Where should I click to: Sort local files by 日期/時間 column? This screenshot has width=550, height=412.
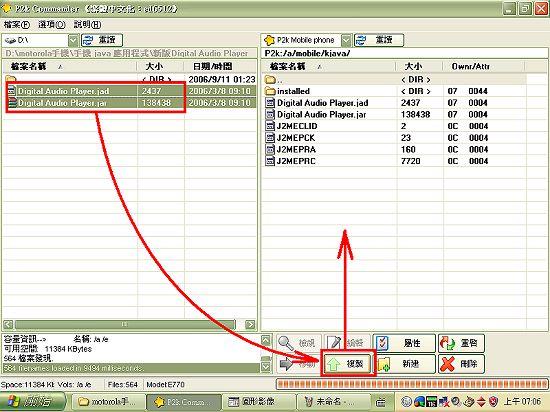[x=220, y=66]
